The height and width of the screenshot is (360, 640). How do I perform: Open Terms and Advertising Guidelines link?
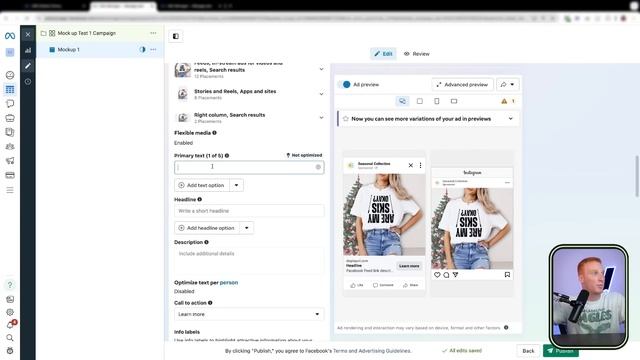[372, 351]
